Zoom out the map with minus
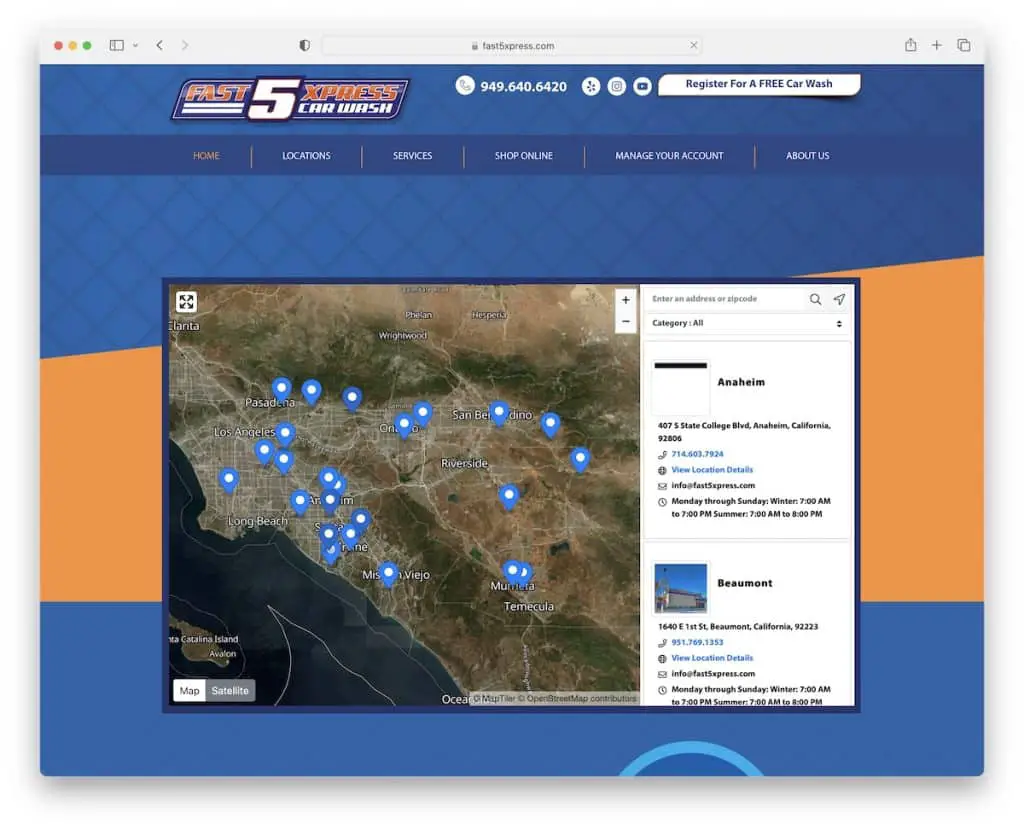Screen dimensions: 1024x829 [x=626, y=321]
